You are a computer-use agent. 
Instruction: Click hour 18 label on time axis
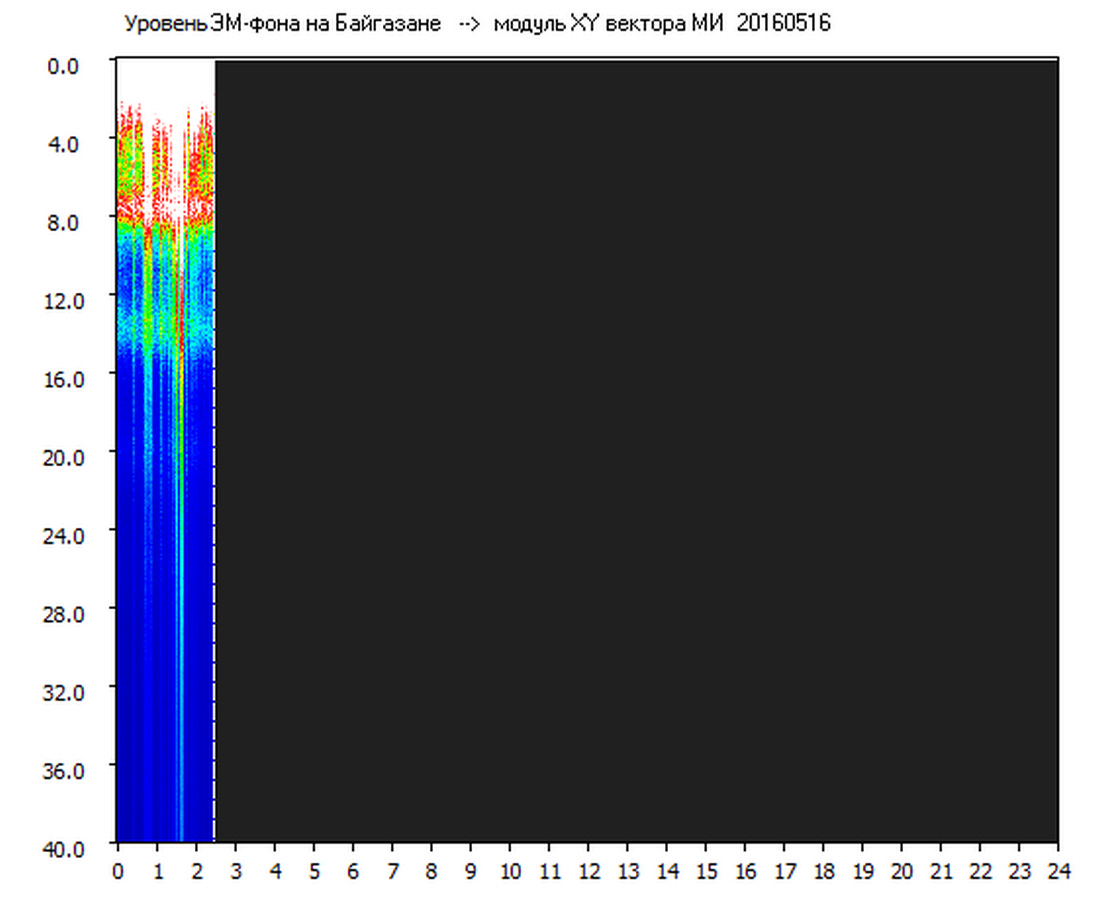[x=823, y=871]
